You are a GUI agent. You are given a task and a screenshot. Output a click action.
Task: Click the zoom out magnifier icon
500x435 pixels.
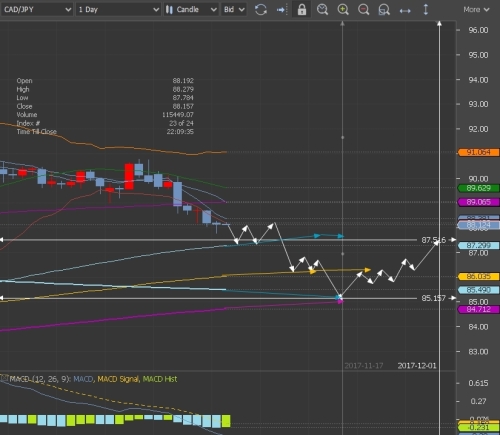(363, 10)
